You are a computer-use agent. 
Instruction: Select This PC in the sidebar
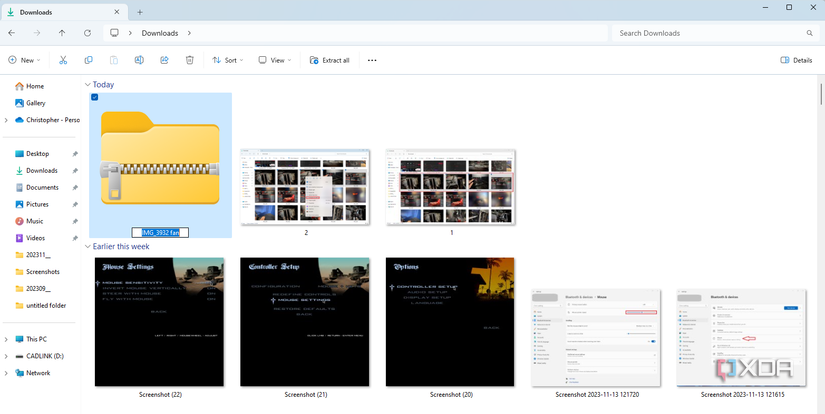31,339
